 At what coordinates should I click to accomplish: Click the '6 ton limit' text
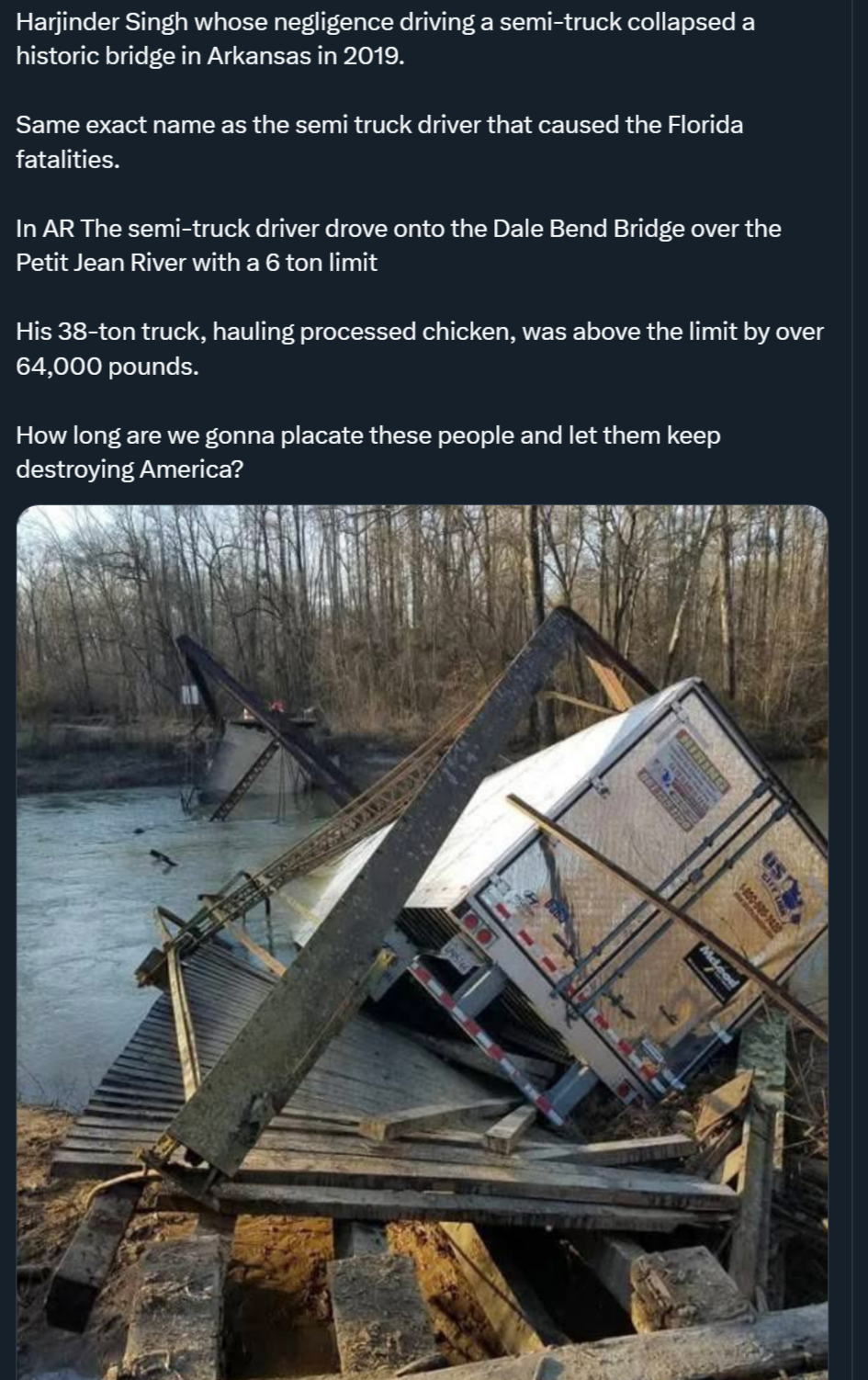321,263
